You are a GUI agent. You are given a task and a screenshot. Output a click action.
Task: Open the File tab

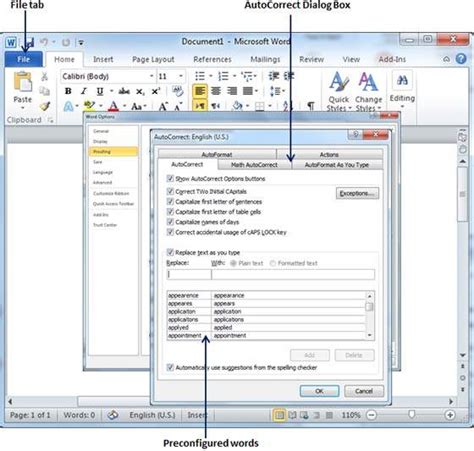point(24,59)
